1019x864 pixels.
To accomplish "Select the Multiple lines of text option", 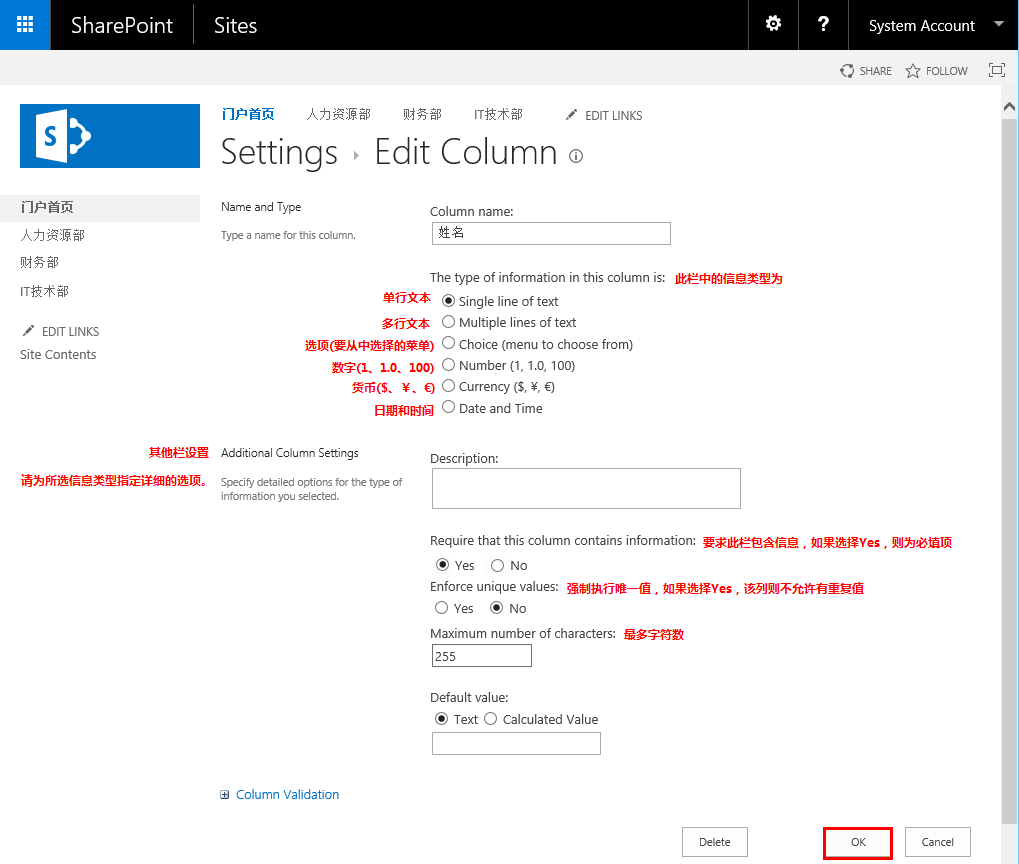I will click(447, 322).
